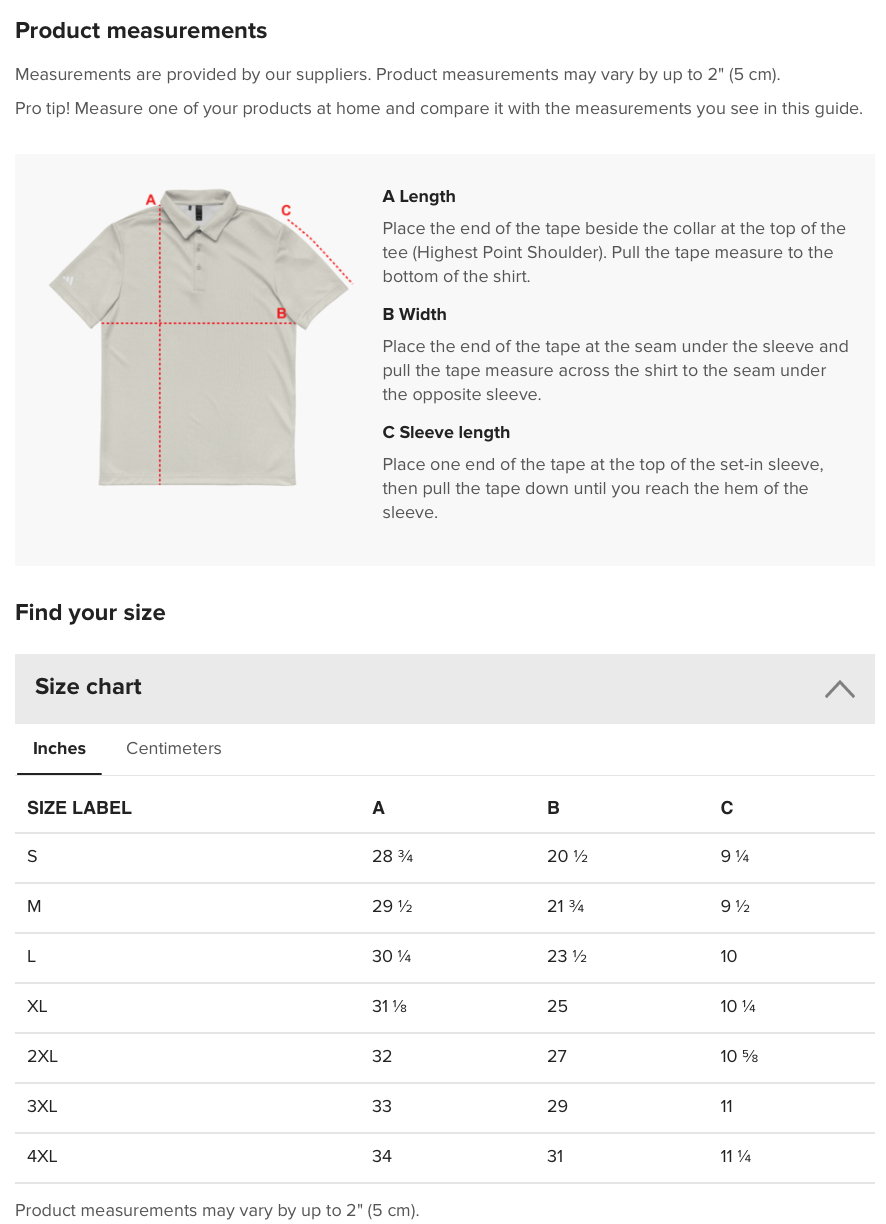The width and height of the screenshot is (886, 1224).
Task: Click the A column header in the table
Action: pyautogui.click(x=378, y=808)
